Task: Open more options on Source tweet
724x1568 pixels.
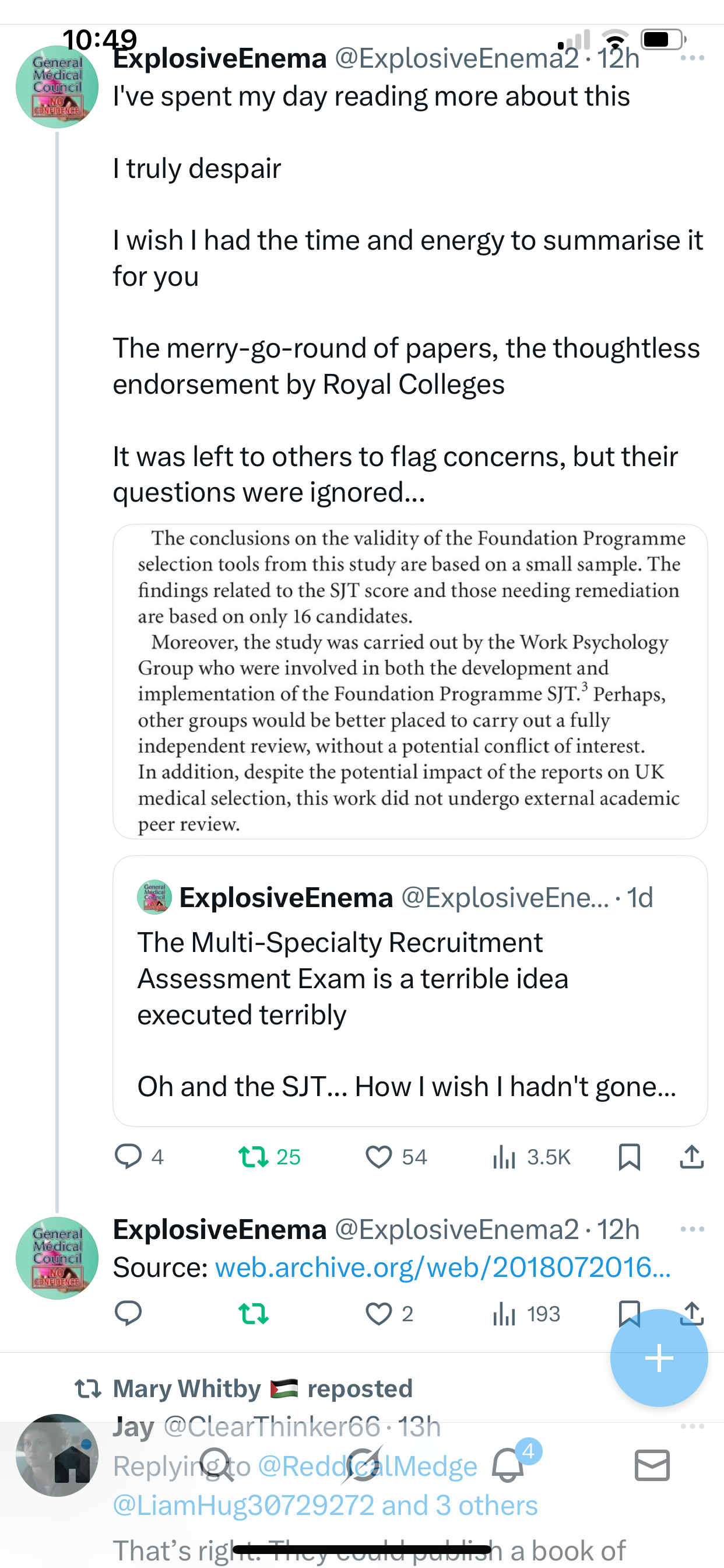Action: point(692,1229)
